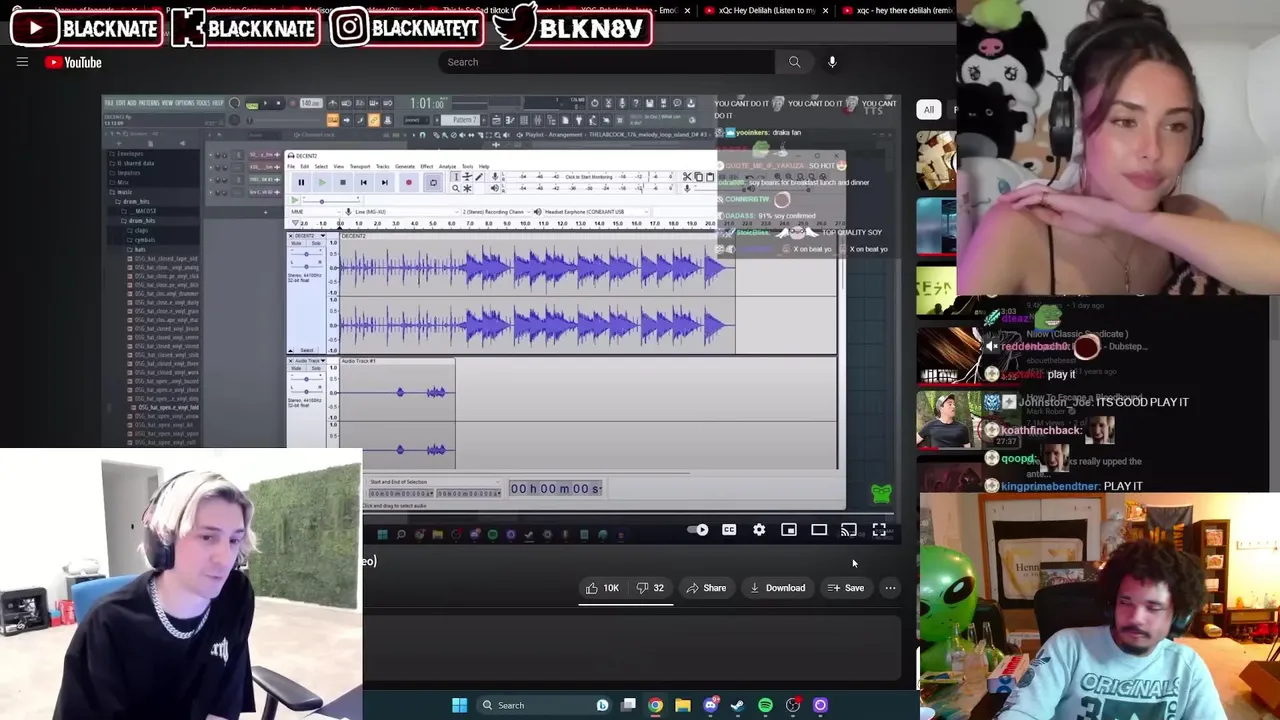Adjust the DECENT2 track gain slider

[x=307, y=253]
